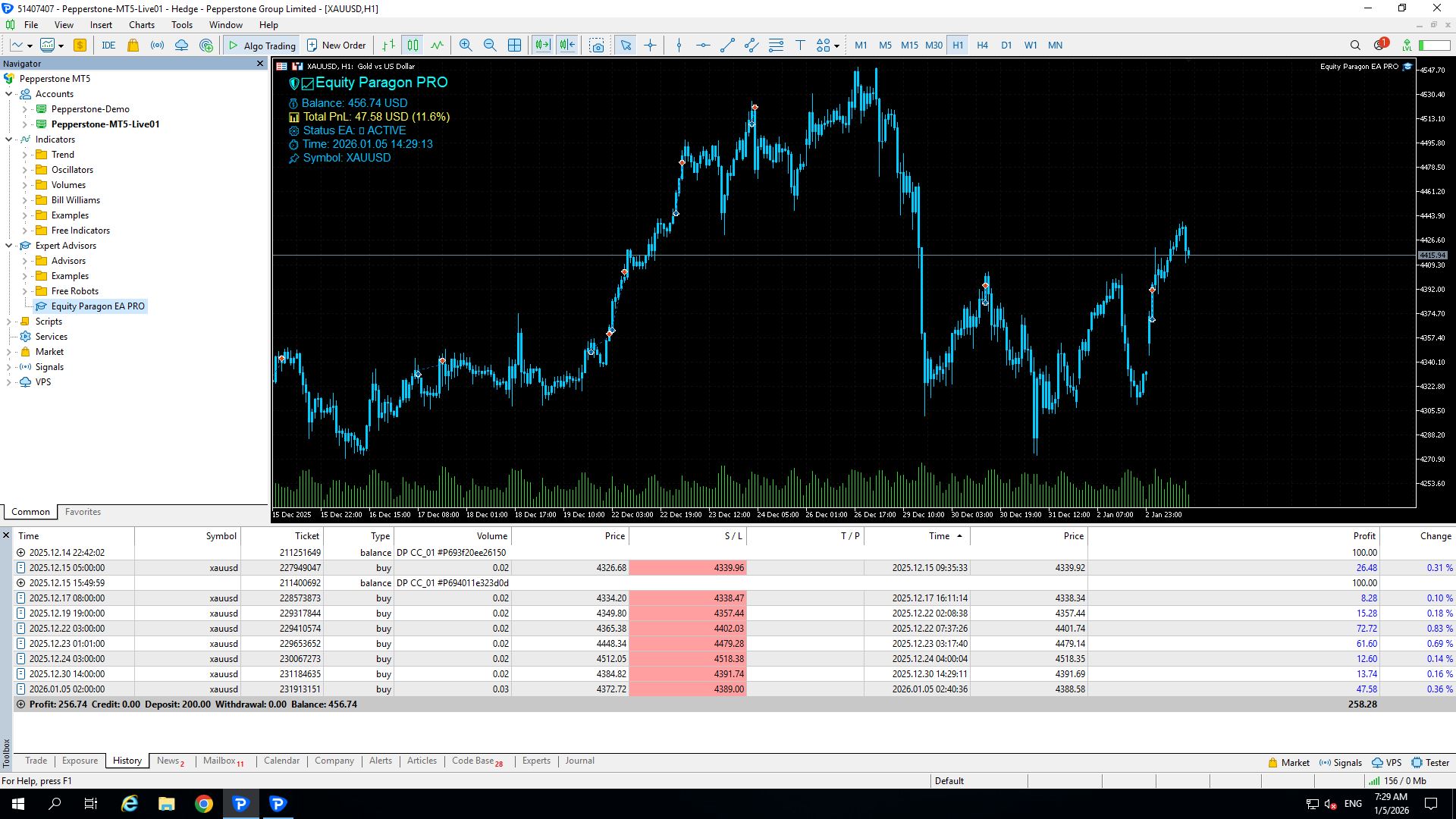
Task: Switch timeframe to H4
Action: pos(982,45)
